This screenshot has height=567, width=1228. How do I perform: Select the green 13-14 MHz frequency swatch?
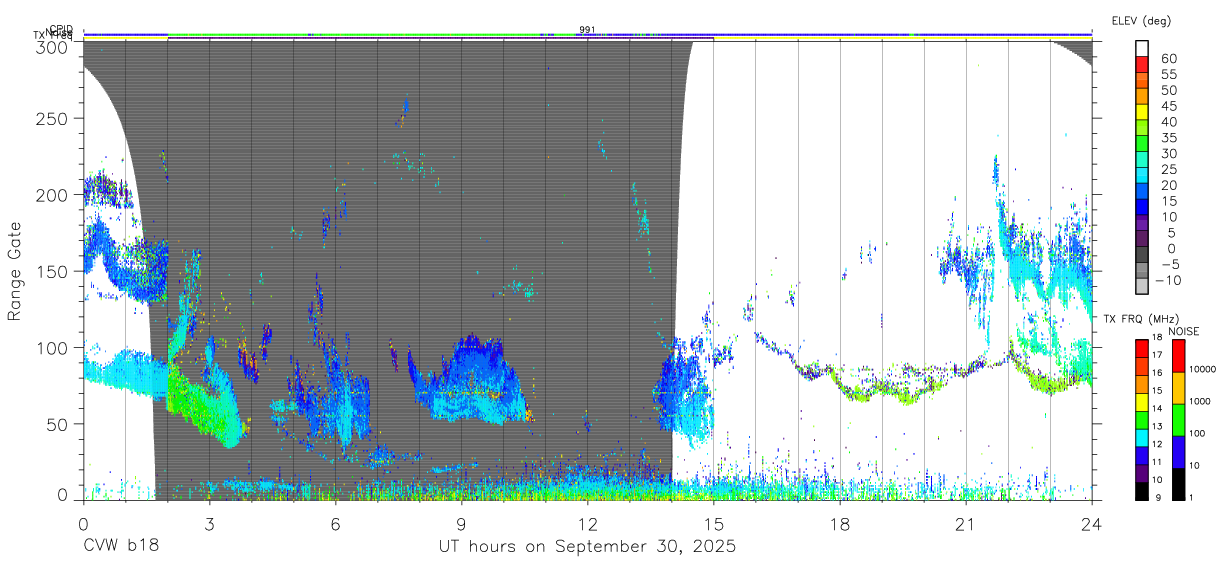pyautogui.click(x=1143, y=418)
